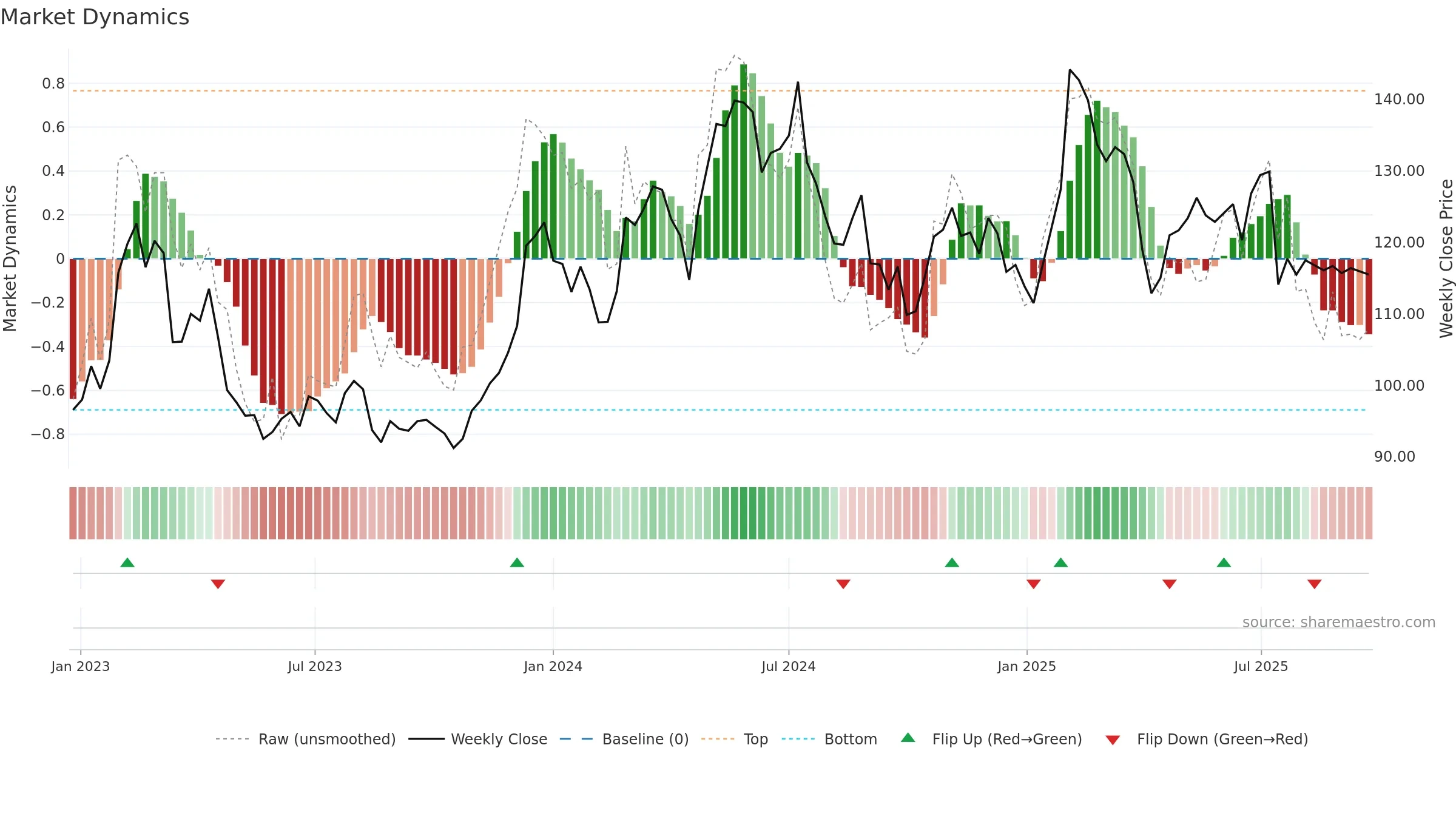
Task: Click the Jan 2023 x-axis label
Action: coord(81,667)
